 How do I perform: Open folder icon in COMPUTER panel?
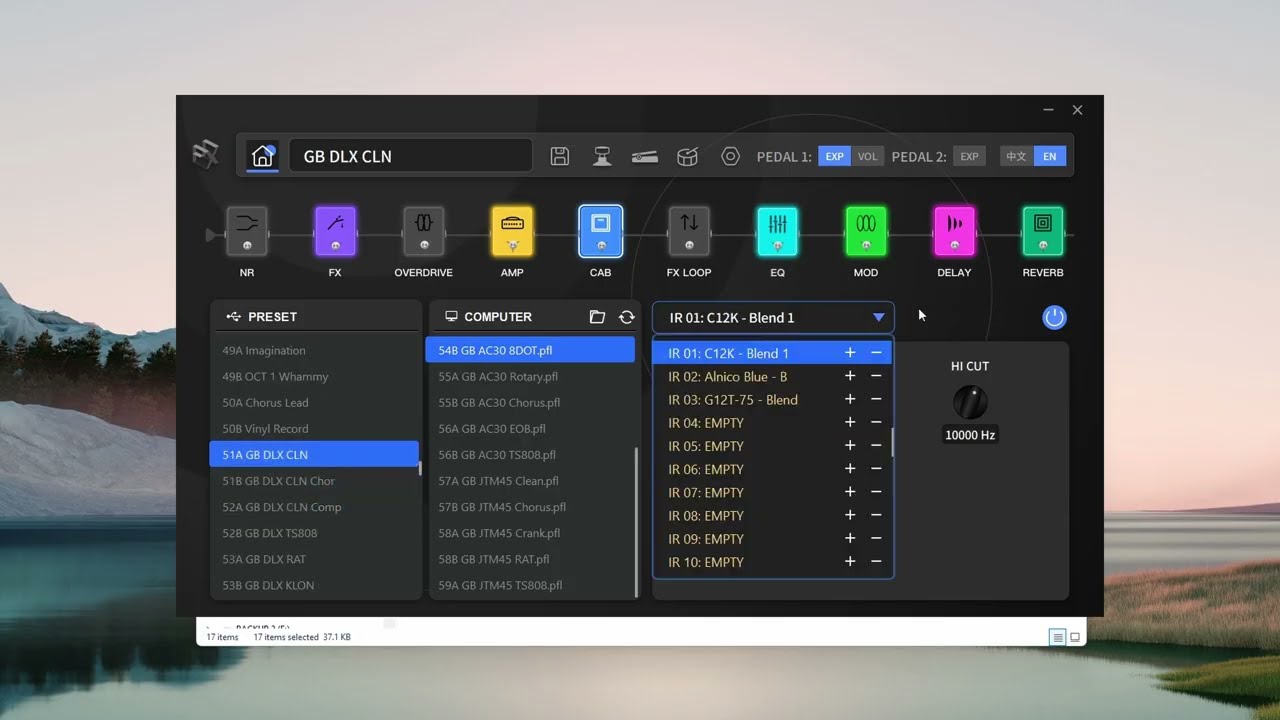click(597, 317)
